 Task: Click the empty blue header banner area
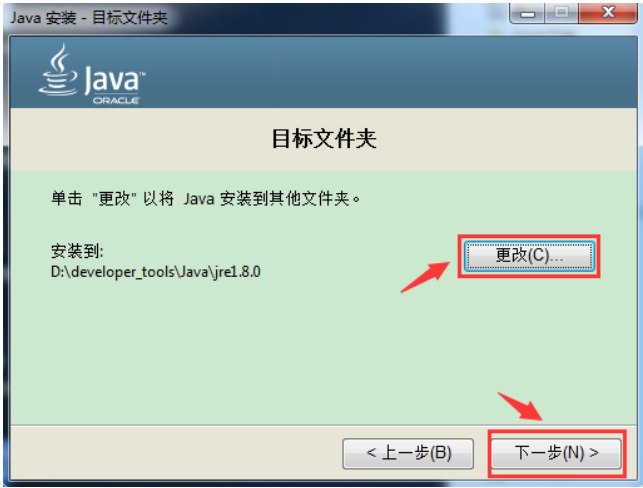tap(369, 72)
